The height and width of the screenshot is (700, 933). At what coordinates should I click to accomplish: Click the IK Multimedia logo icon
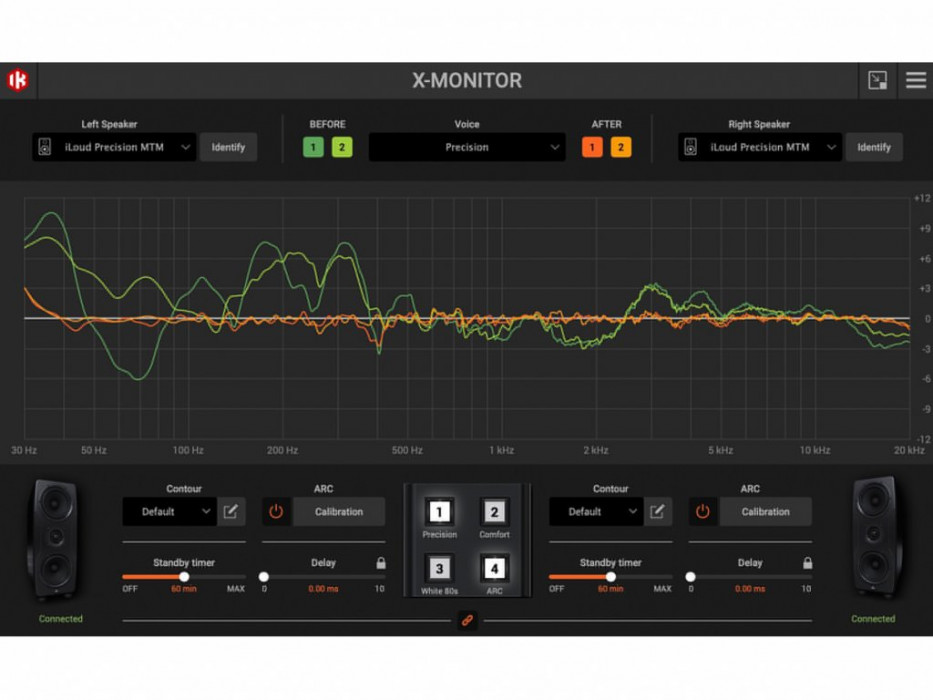click(x=20, y=81)
